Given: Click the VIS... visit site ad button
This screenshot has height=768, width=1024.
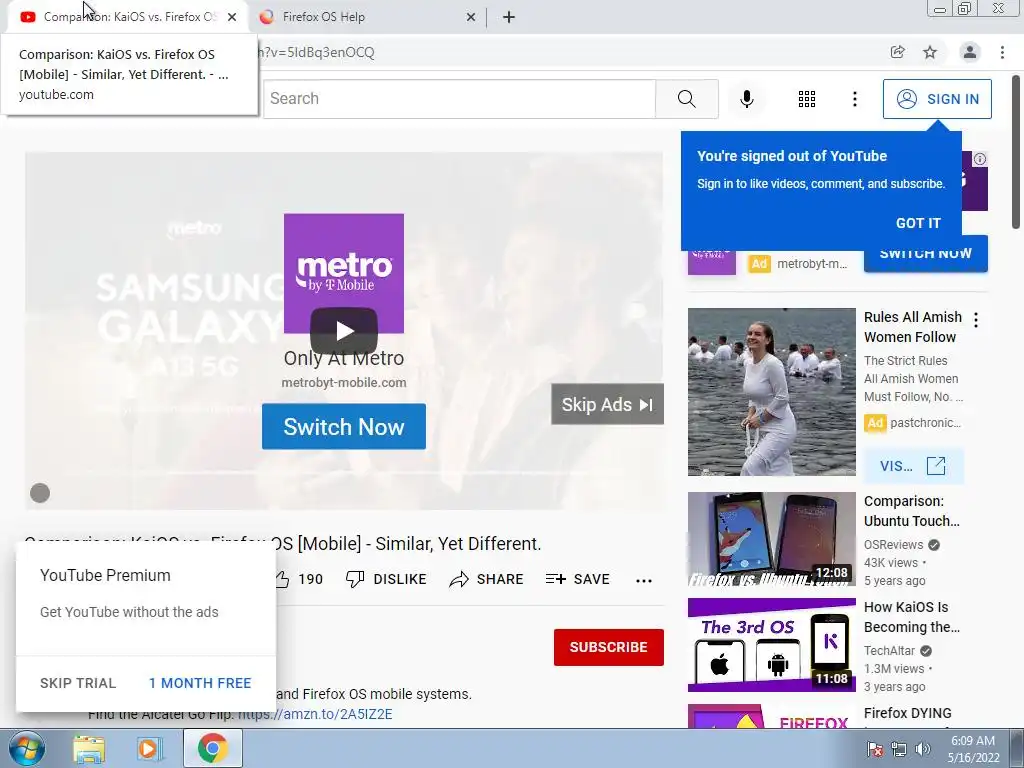Looking at the screenshot, I should [x=913, y=466].
